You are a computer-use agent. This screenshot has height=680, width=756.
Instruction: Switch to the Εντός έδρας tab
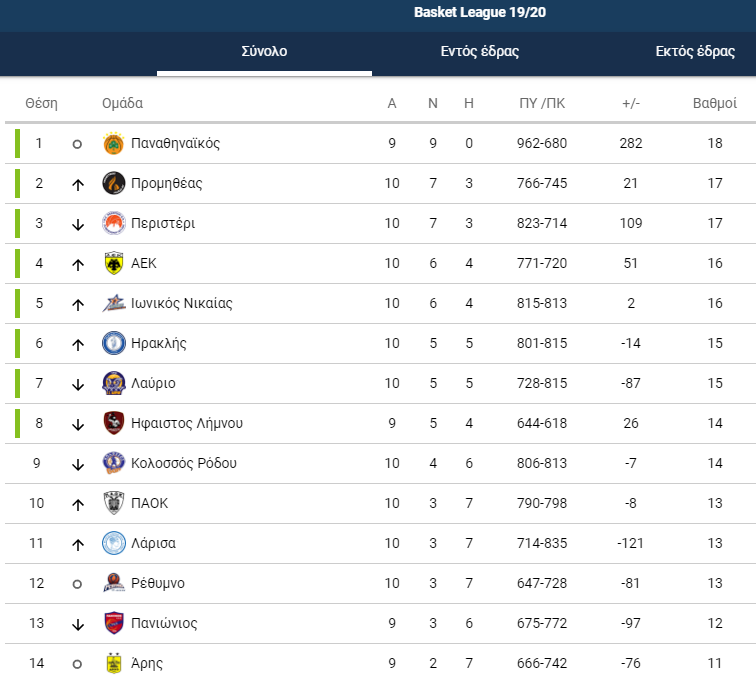pyautogui.click(x=480, y=51)
